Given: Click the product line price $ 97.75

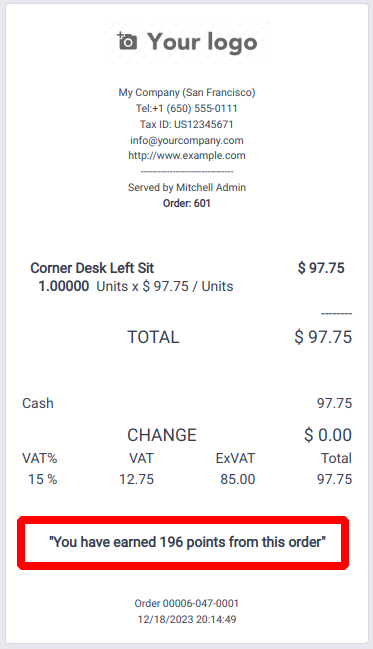Looking at the screenshot, I should [x=321, y=268].
